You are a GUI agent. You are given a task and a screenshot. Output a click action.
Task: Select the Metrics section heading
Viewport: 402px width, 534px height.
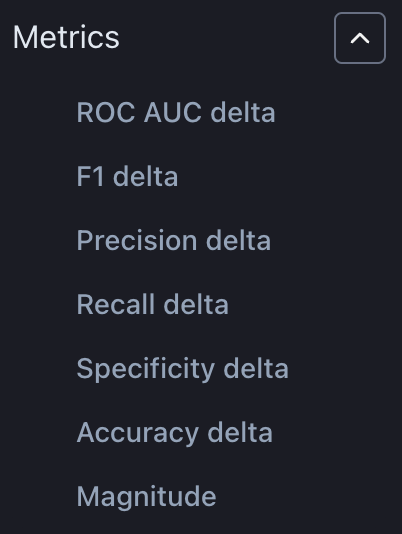(66, 37)
